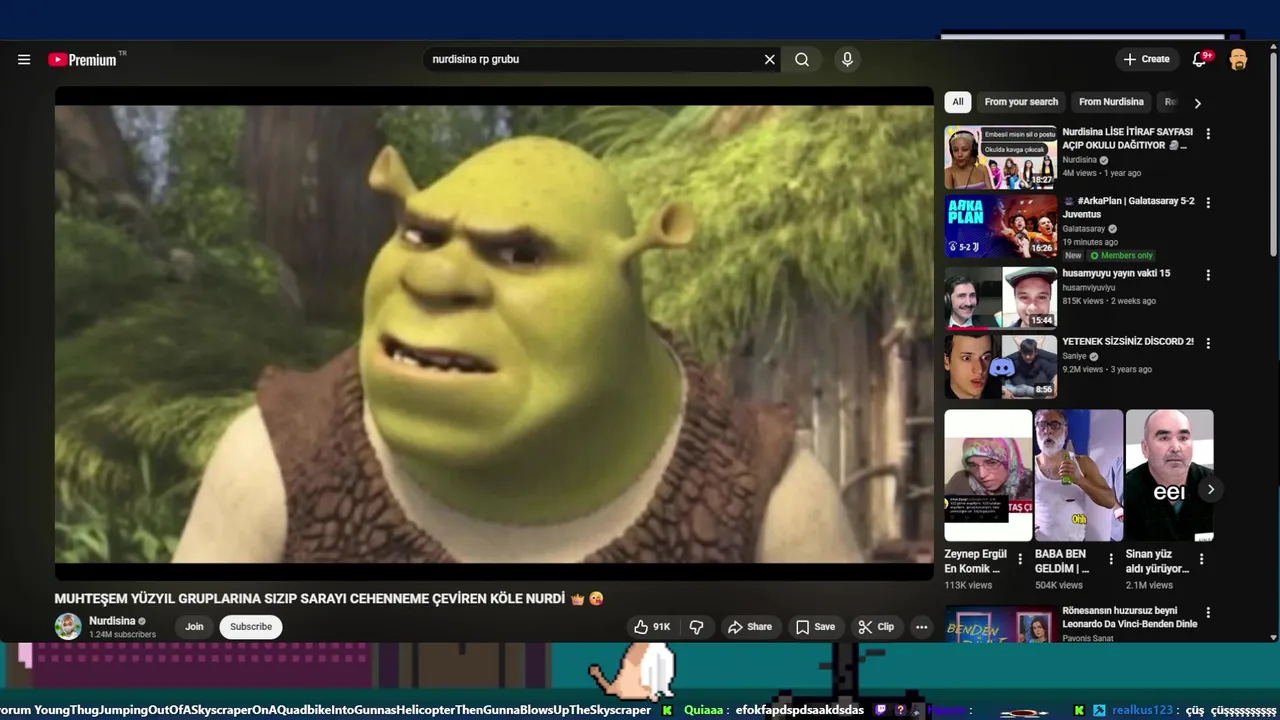Open Sinan yüz aldı yürüyor short
The height and width of the screenshot is (720, 1280).
(x=1170, y=475)
